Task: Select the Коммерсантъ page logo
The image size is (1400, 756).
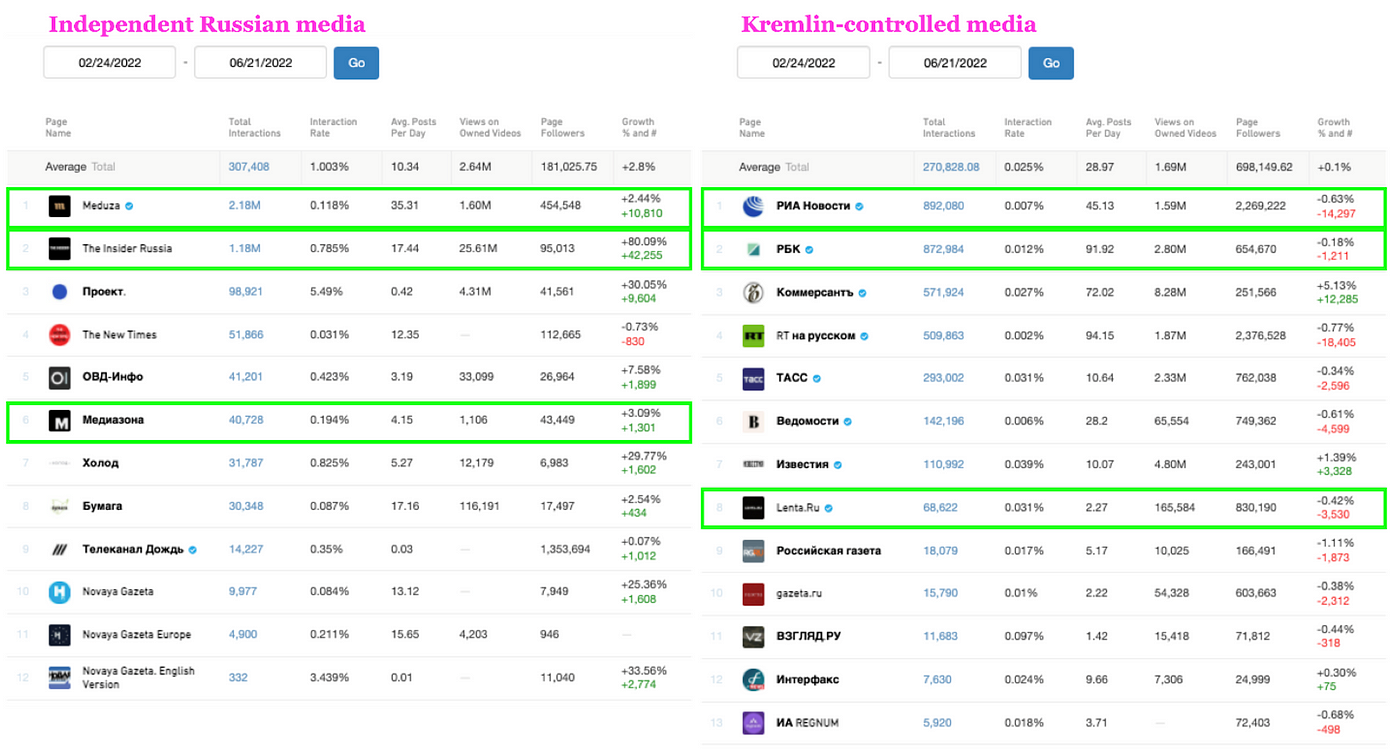Action: tap(754, 293)
